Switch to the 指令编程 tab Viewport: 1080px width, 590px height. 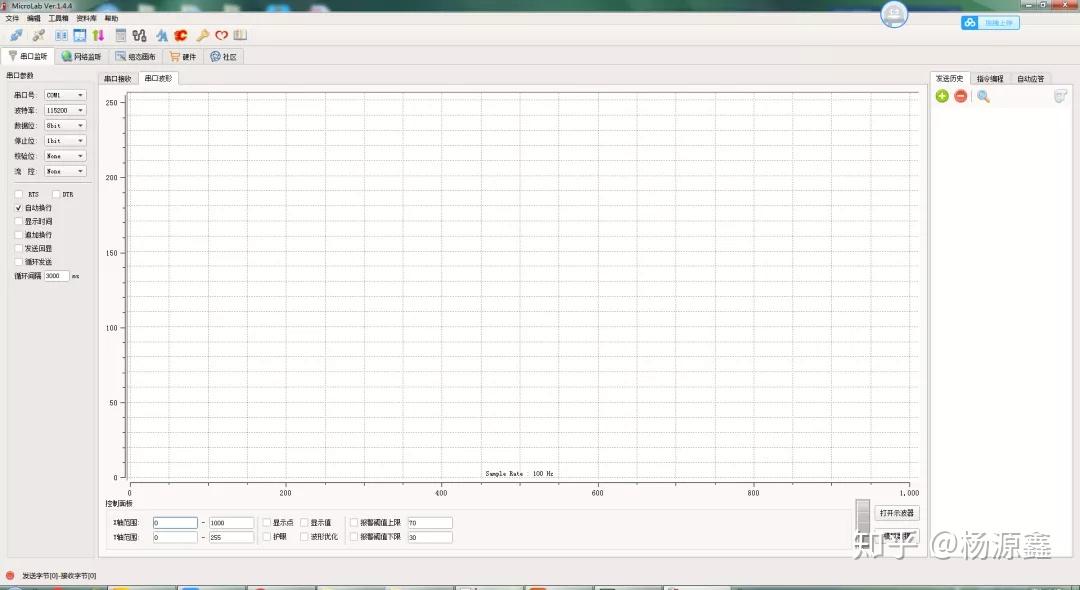(990, 78)
